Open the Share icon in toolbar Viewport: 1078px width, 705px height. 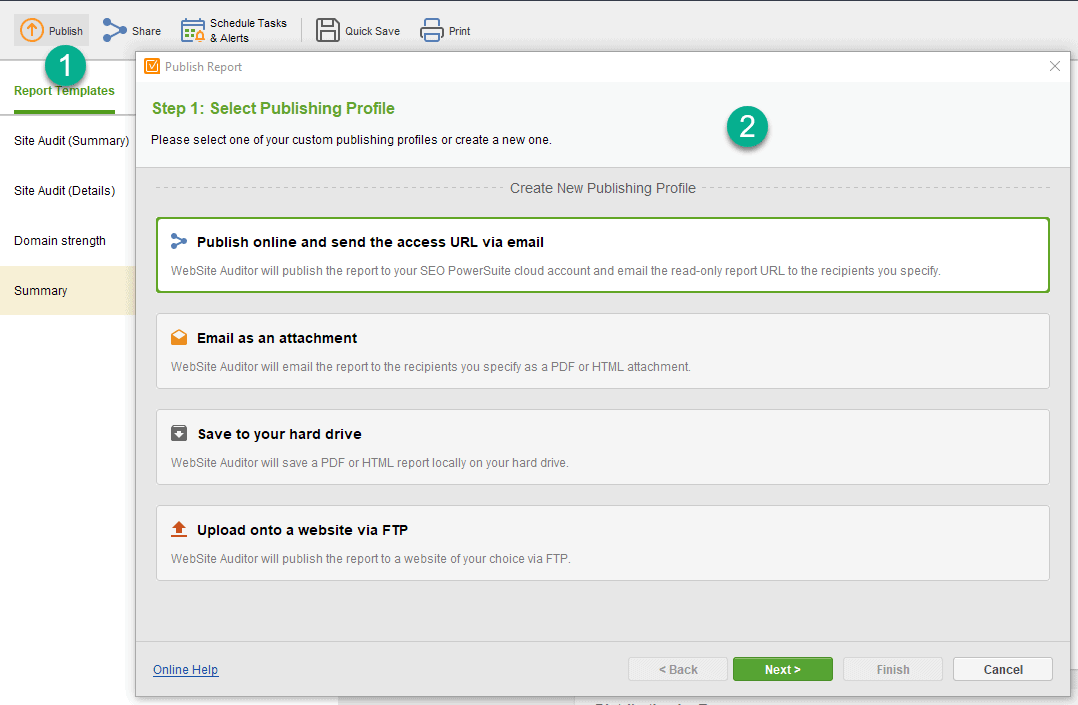click(x=114, y=30)
